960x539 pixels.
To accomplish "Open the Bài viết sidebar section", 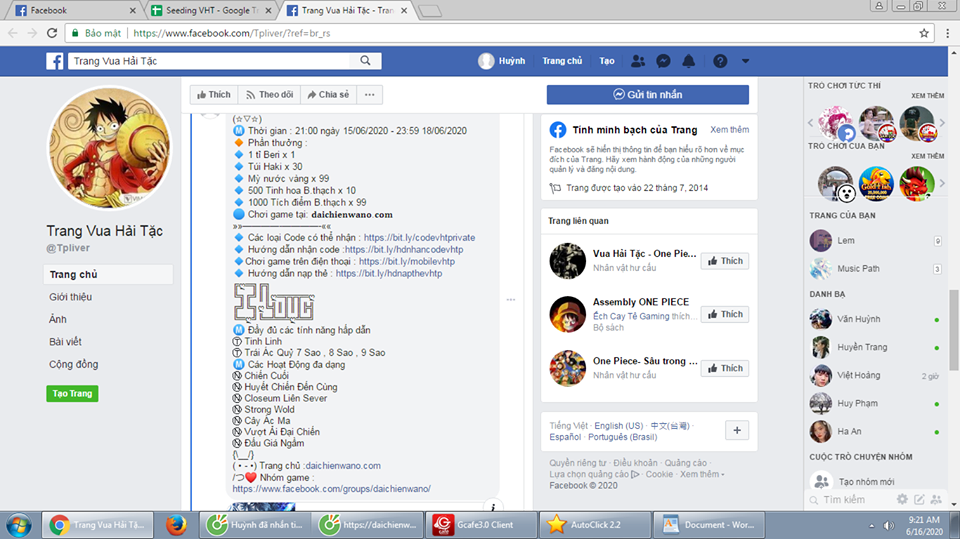I will click(x=65, y=342).
